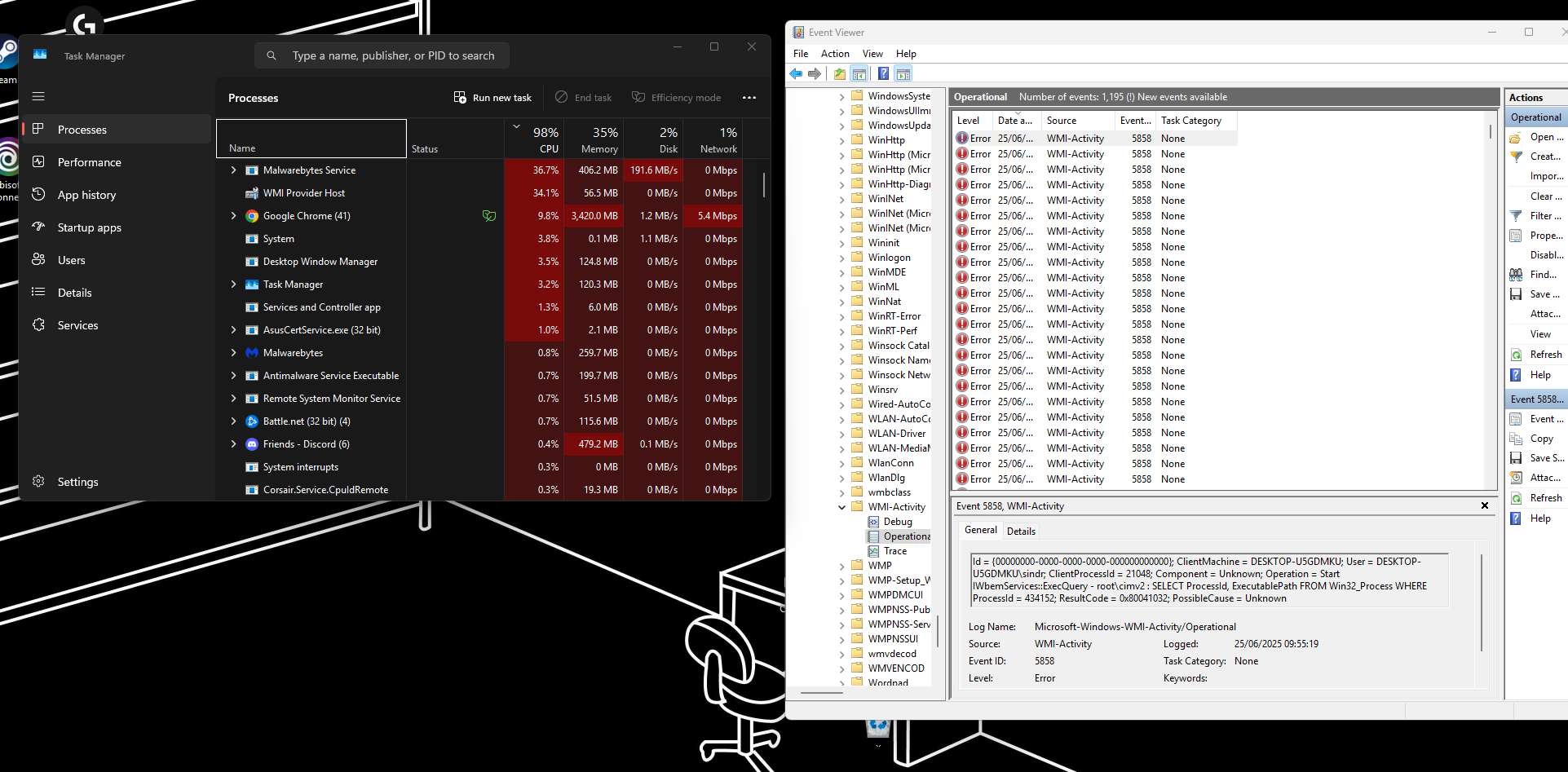Open more options ellipsis in Task Manager
Screen dimensions: 1568x772
749,98
